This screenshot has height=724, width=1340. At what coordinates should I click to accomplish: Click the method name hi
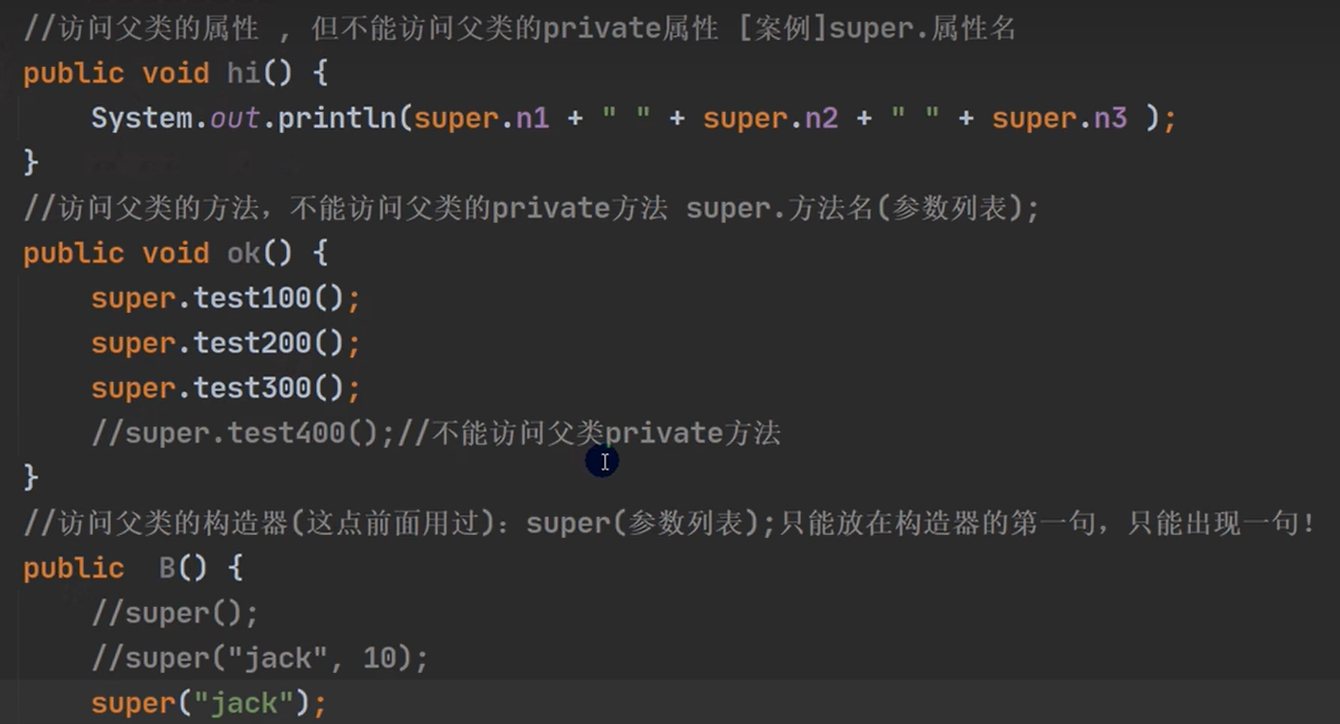pyautogui.click(x=244, y=72)
